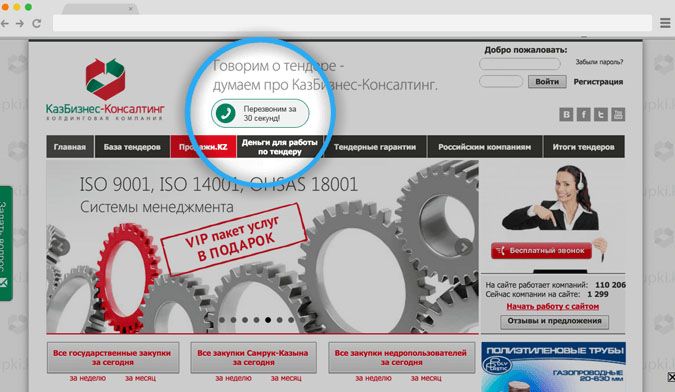Image resolution: width=675 pixels, height=392 pixels.
Task: Open the VKontakte social icon
Action: [566, 114]
